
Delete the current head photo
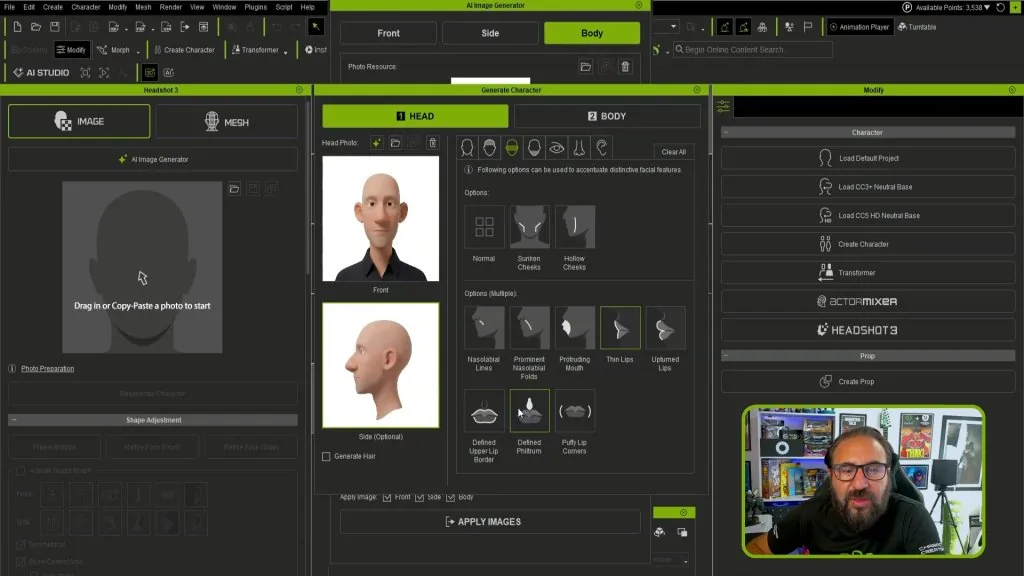tap(432, 143)
